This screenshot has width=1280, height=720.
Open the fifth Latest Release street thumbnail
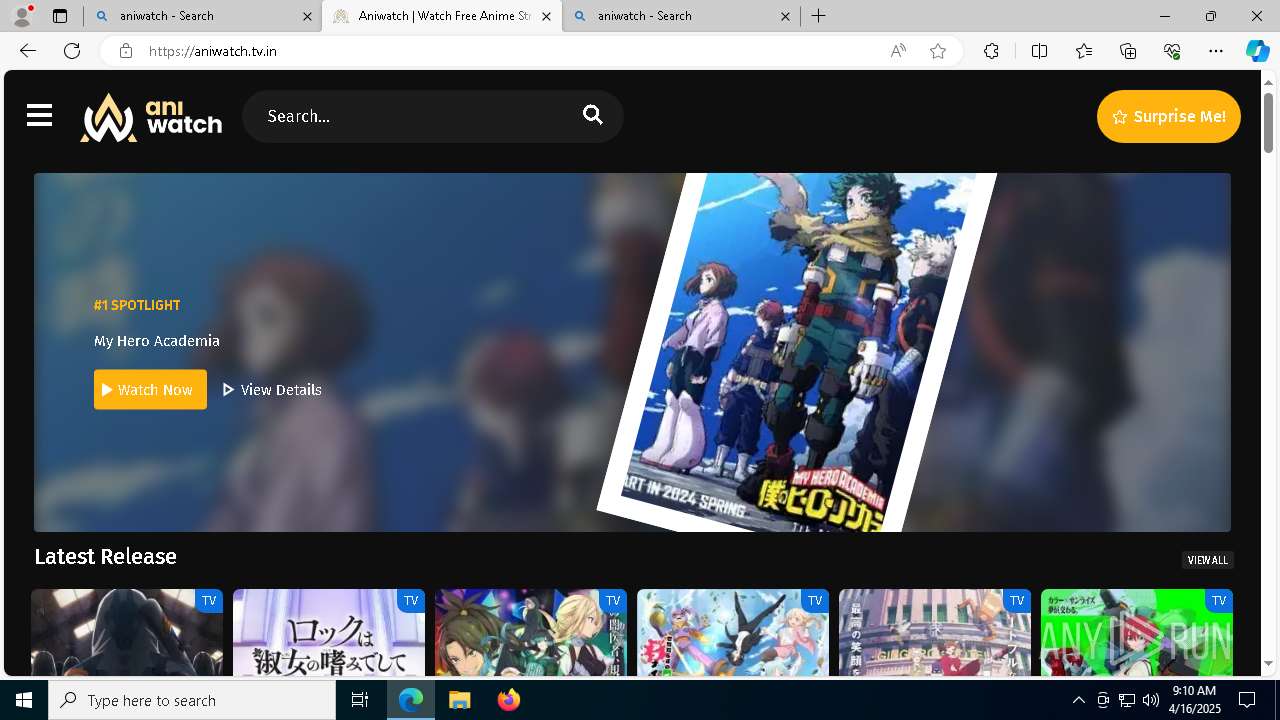pyautogui.click(x=935, y=632)
